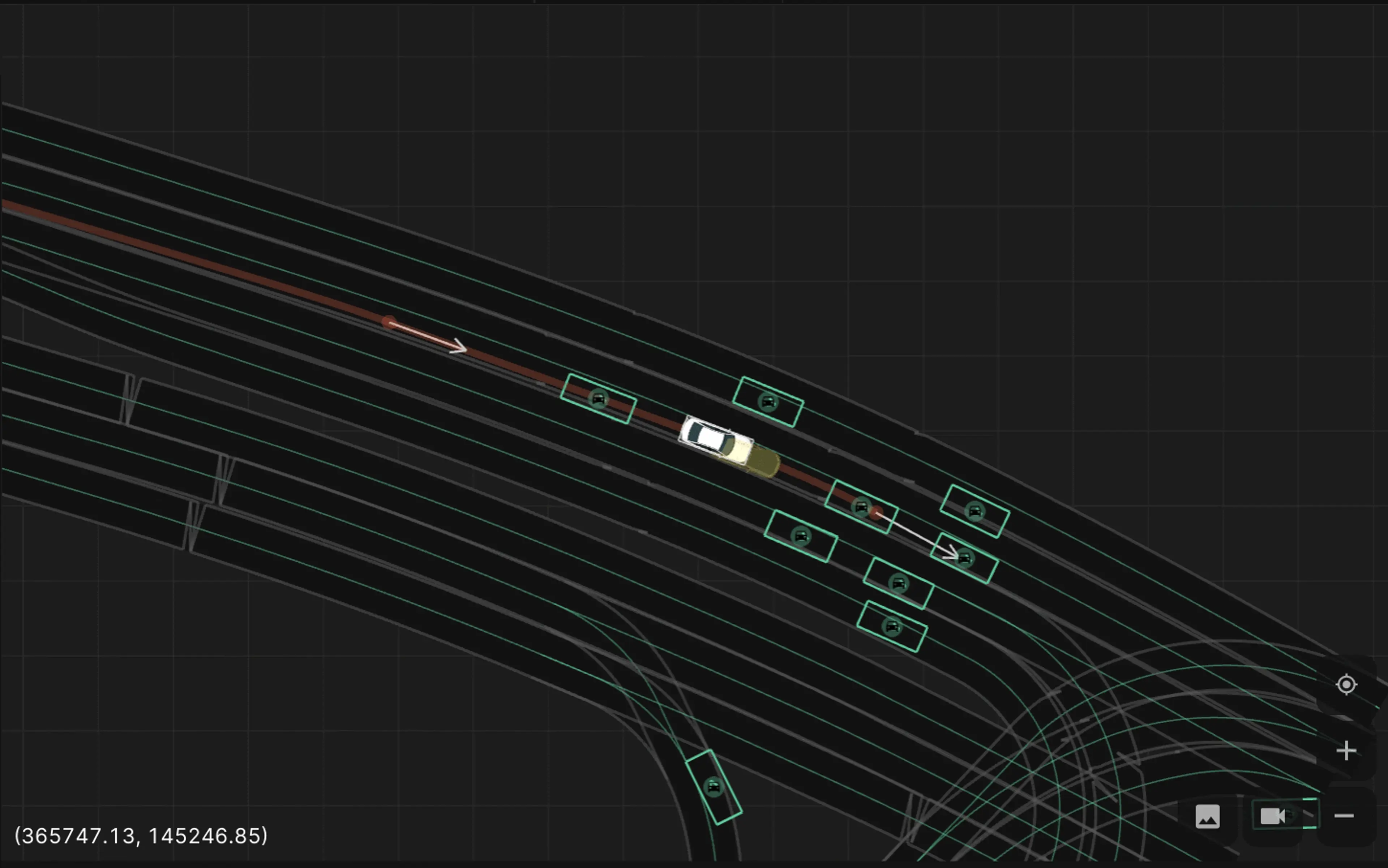Click the video camera record icon

(x=1272, y=816)
